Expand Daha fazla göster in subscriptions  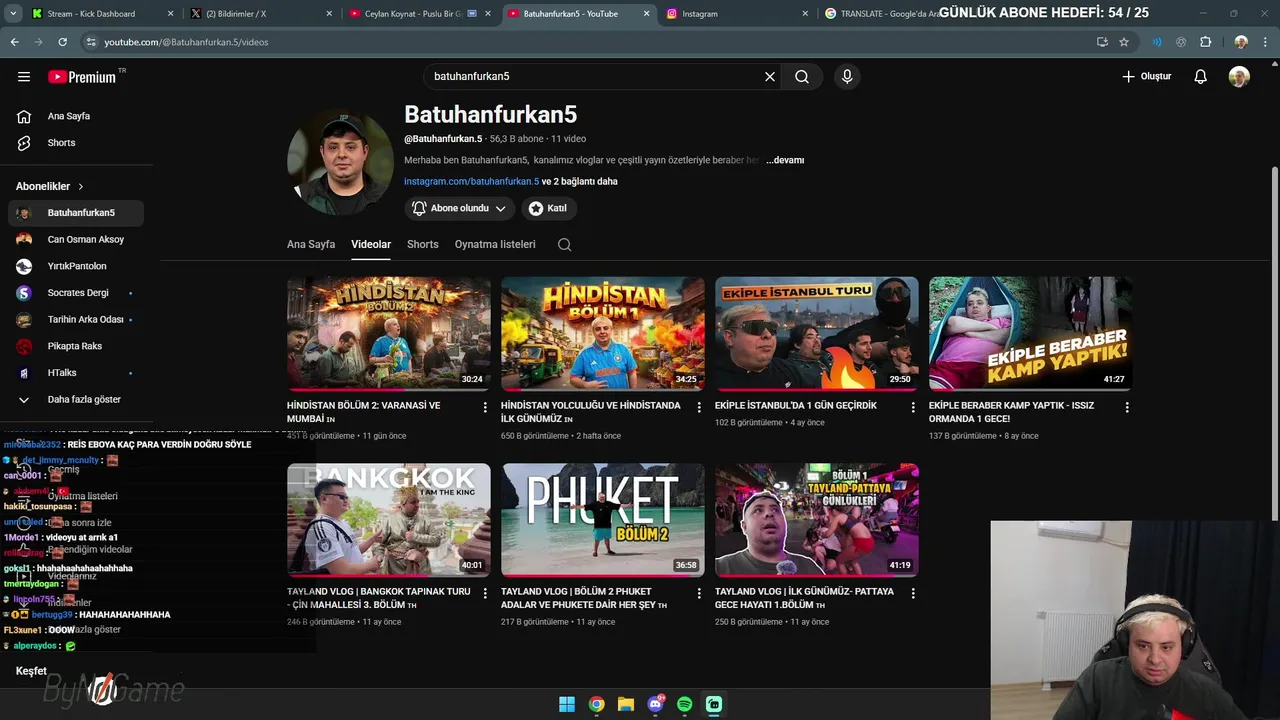pyautogui.click(x=76, y=399)
